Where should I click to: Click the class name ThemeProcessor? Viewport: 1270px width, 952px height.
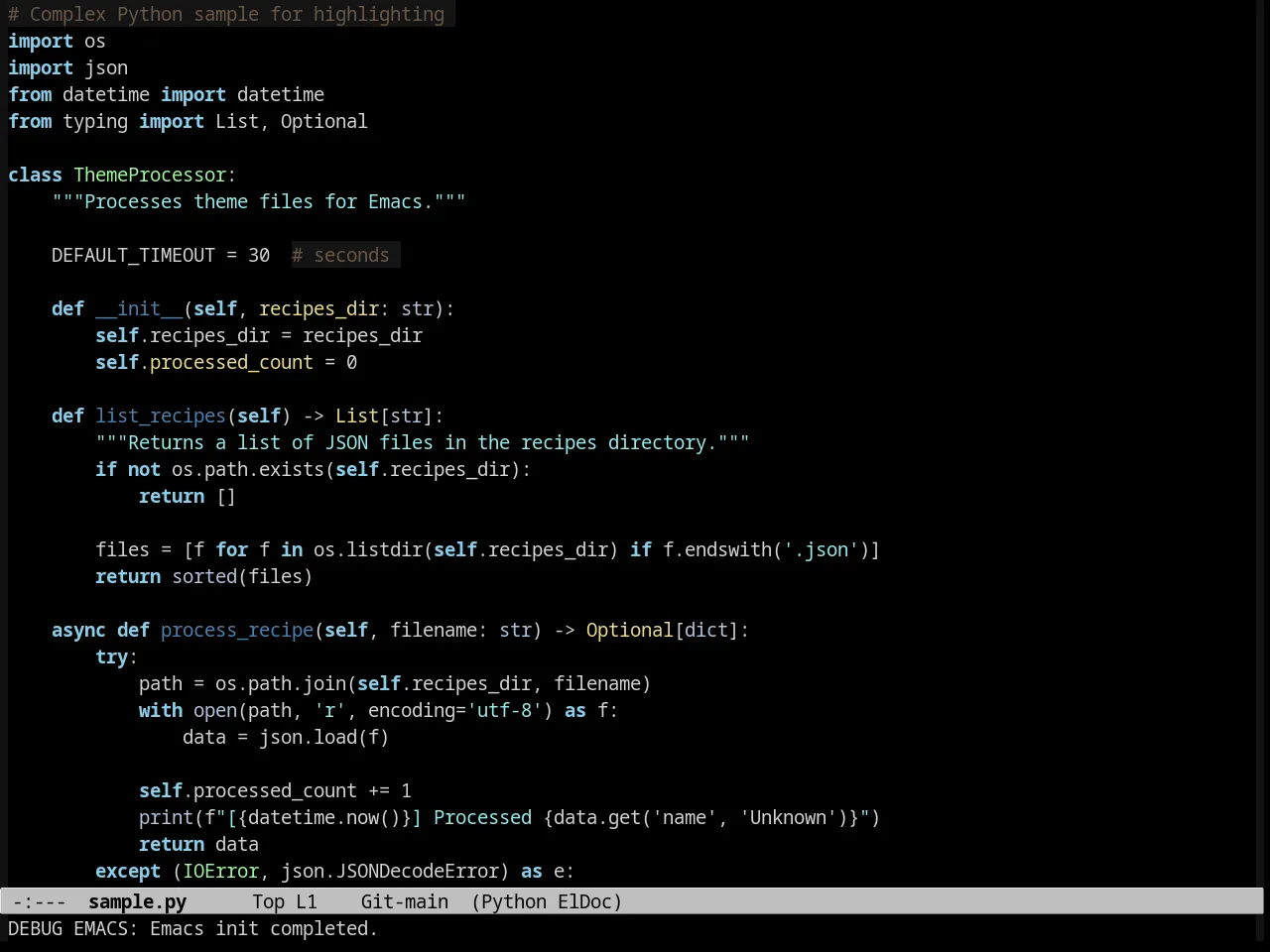[150, 175]
